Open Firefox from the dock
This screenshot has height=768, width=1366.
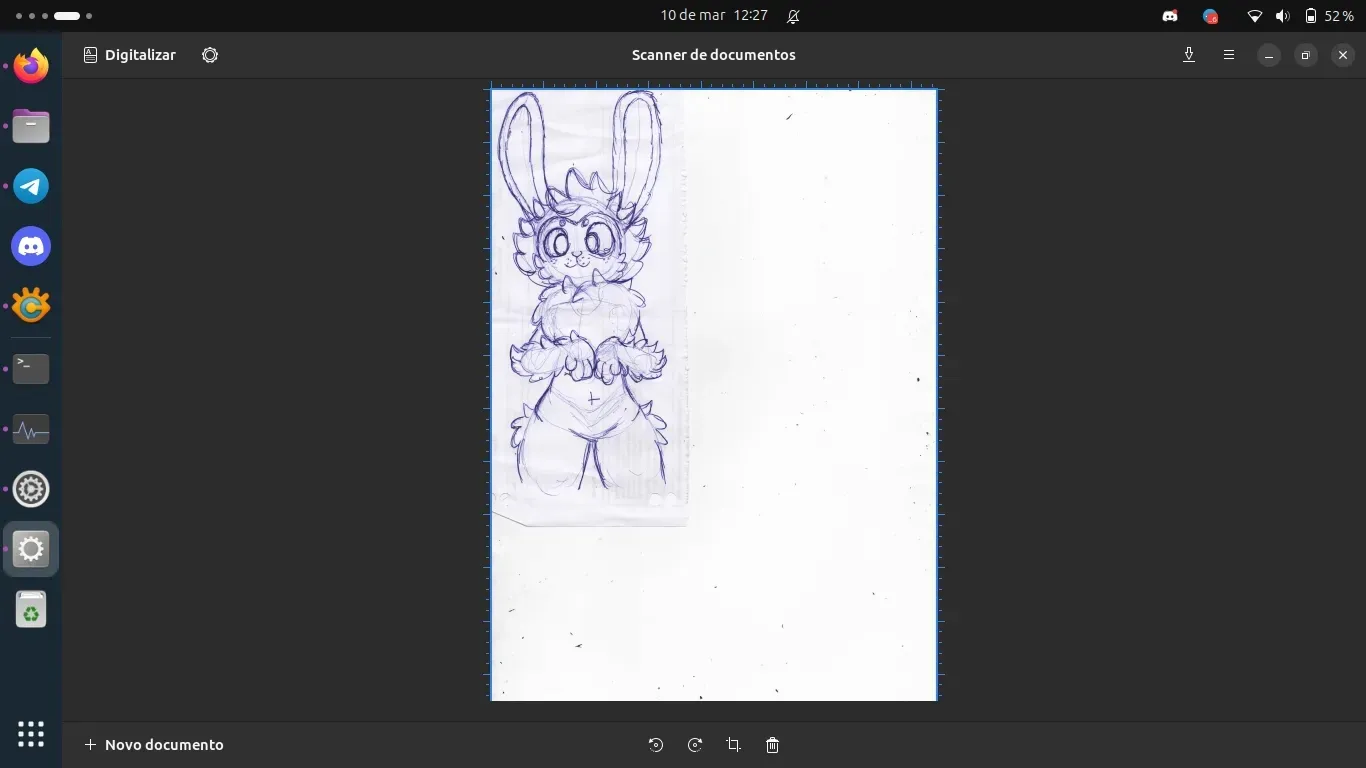pyautogui.click(x=31, y=67)
